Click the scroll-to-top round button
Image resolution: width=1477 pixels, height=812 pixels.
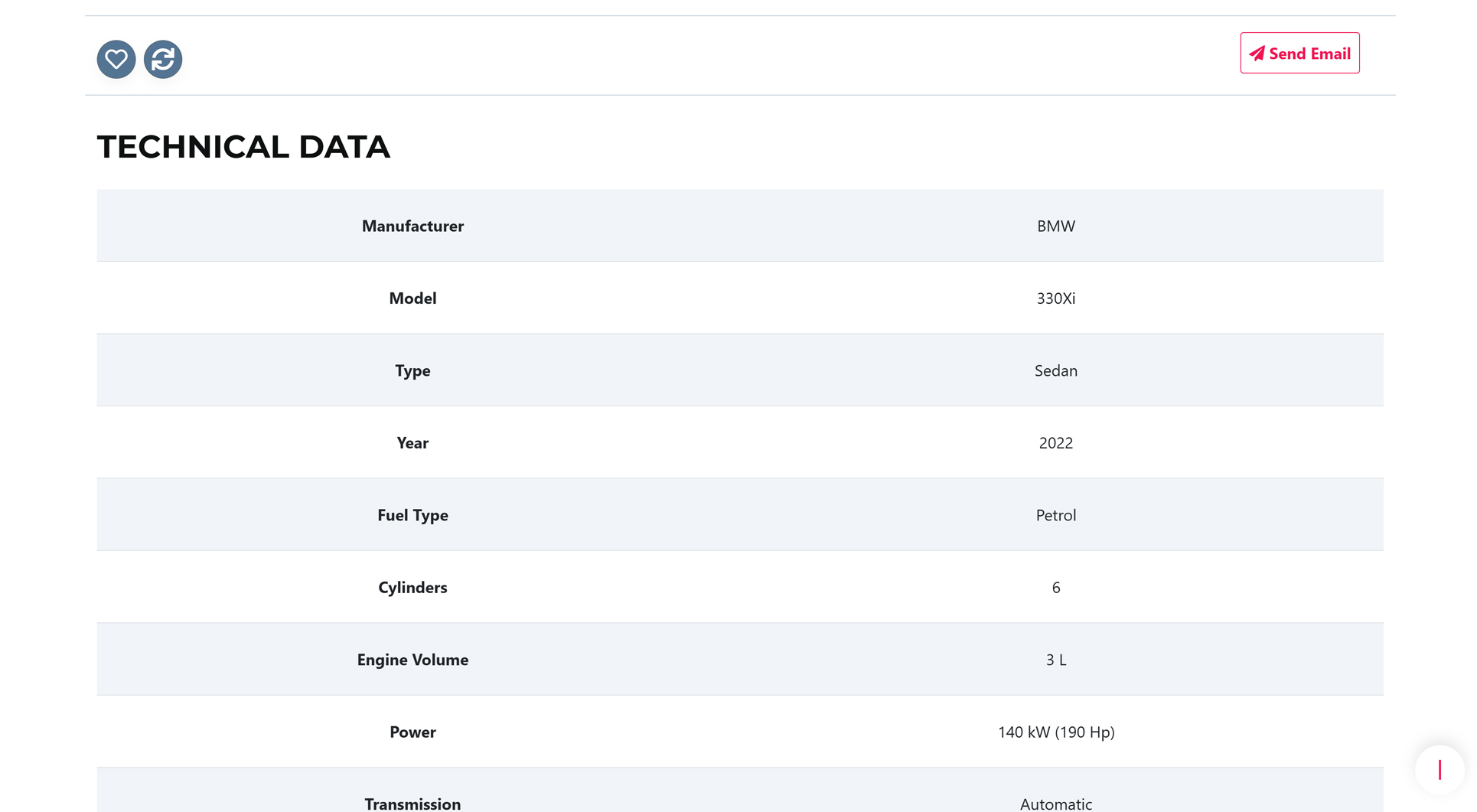tap(1439, 770)
